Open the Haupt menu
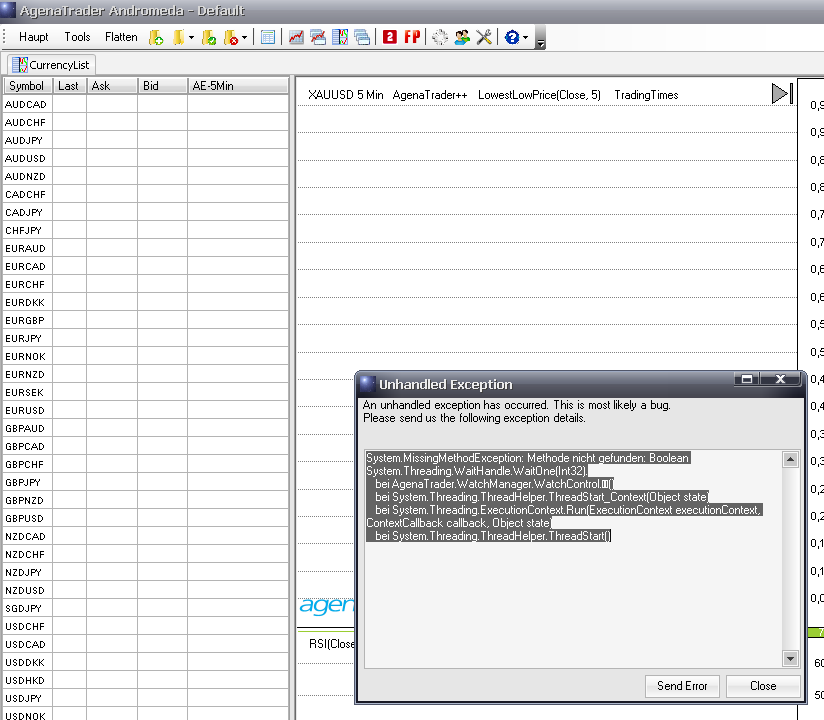The width and height of the screenshot is (824, 720). [34, 37]
